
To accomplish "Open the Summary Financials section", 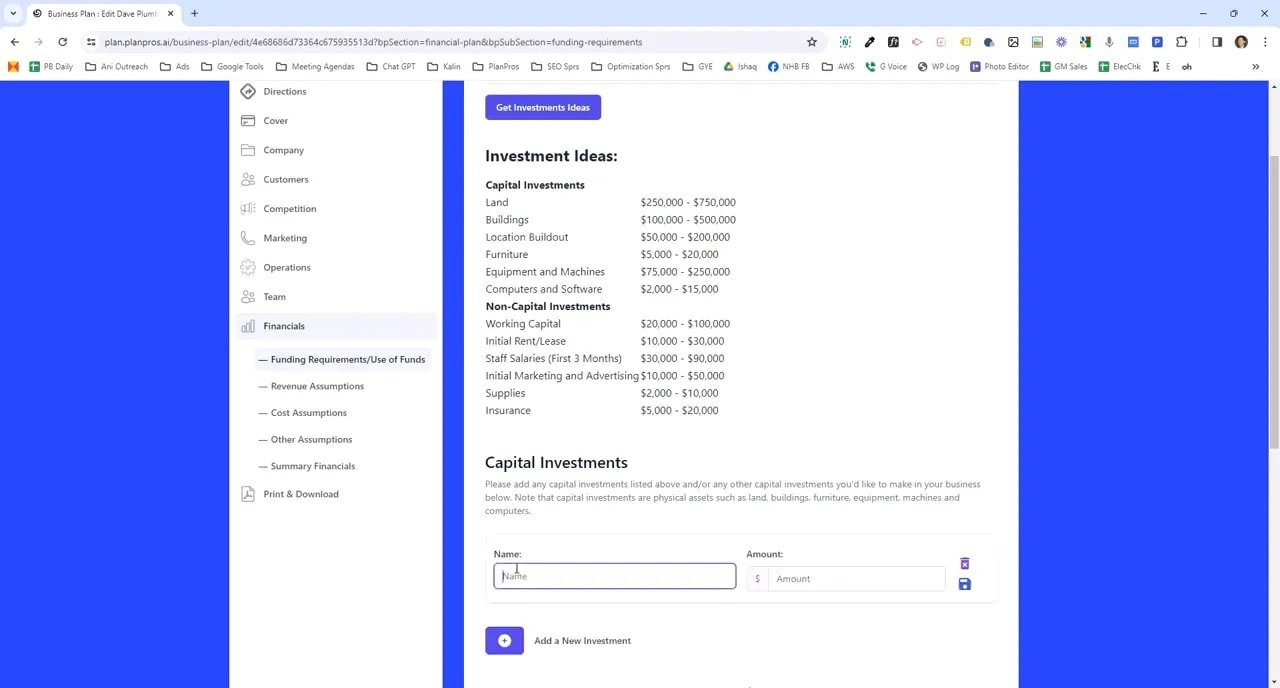I will pos(313,465).
